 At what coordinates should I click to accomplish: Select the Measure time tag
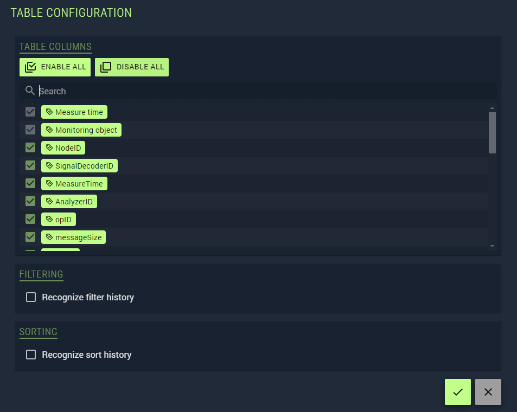(74, 112)
